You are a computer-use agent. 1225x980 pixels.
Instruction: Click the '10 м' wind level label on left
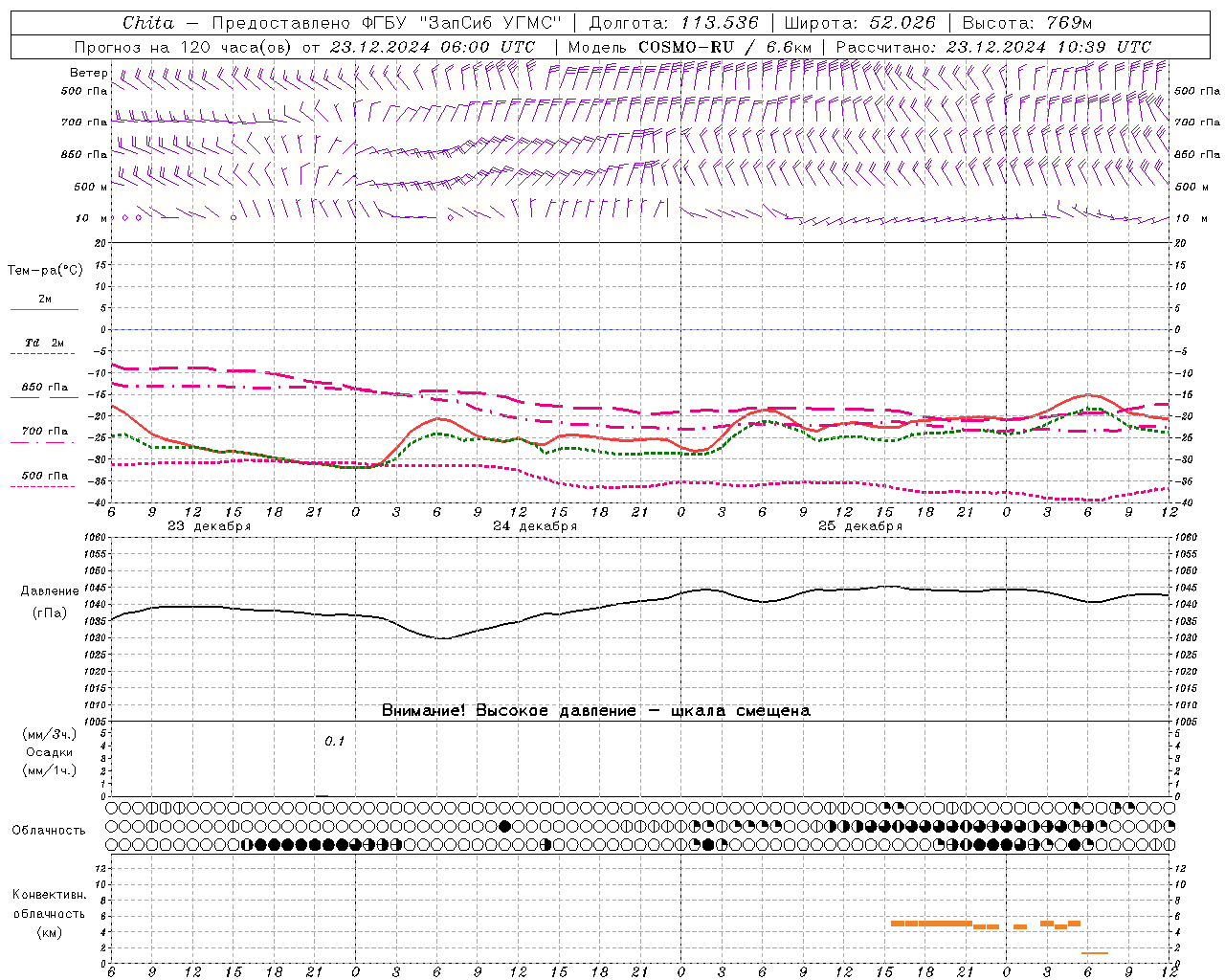(x=91, y=218)
